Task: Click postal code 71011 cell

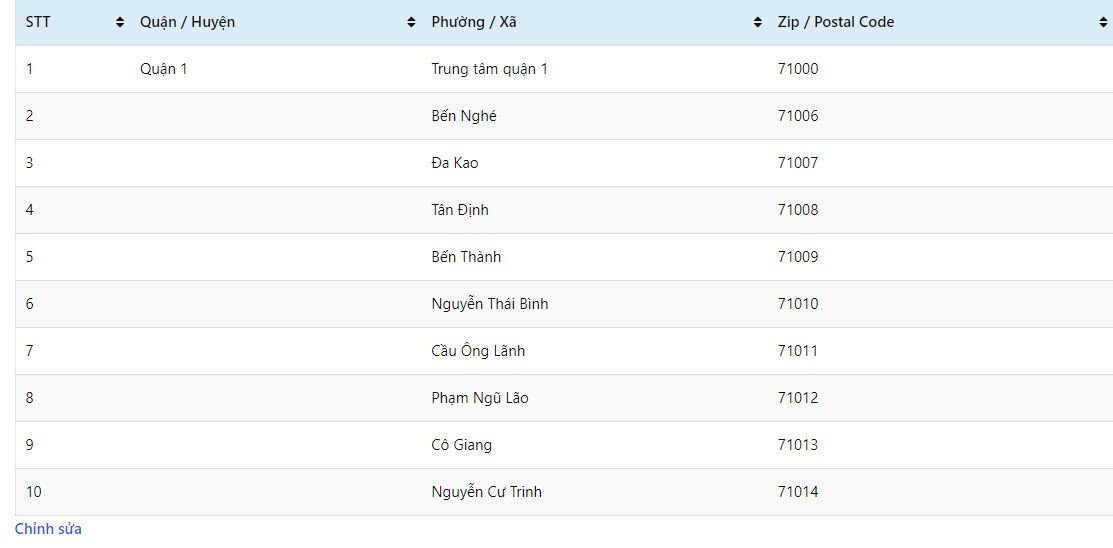Action: tap(798, 351)
